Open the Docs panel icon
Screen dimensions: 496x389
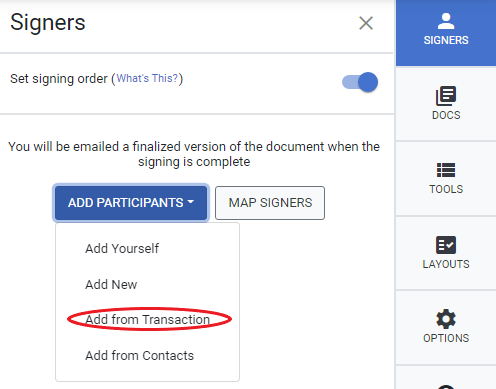[446, 96]
